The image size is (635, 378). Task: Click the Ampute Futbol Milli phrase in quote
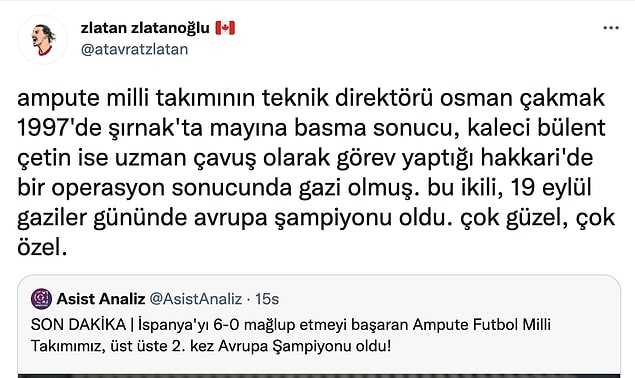(482, 325)
